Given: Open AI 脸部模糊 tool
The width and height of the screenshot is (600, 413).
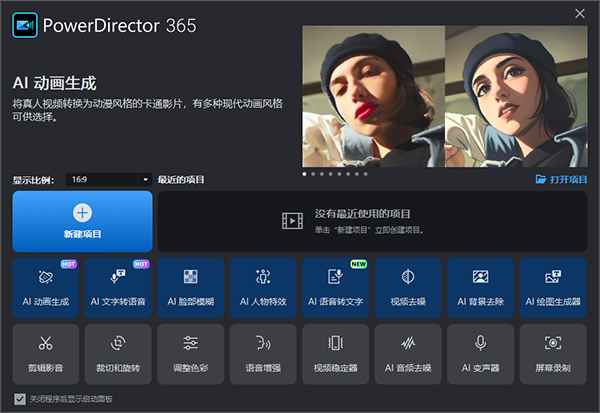Looking at the screenshot, I should click(191, 287).
